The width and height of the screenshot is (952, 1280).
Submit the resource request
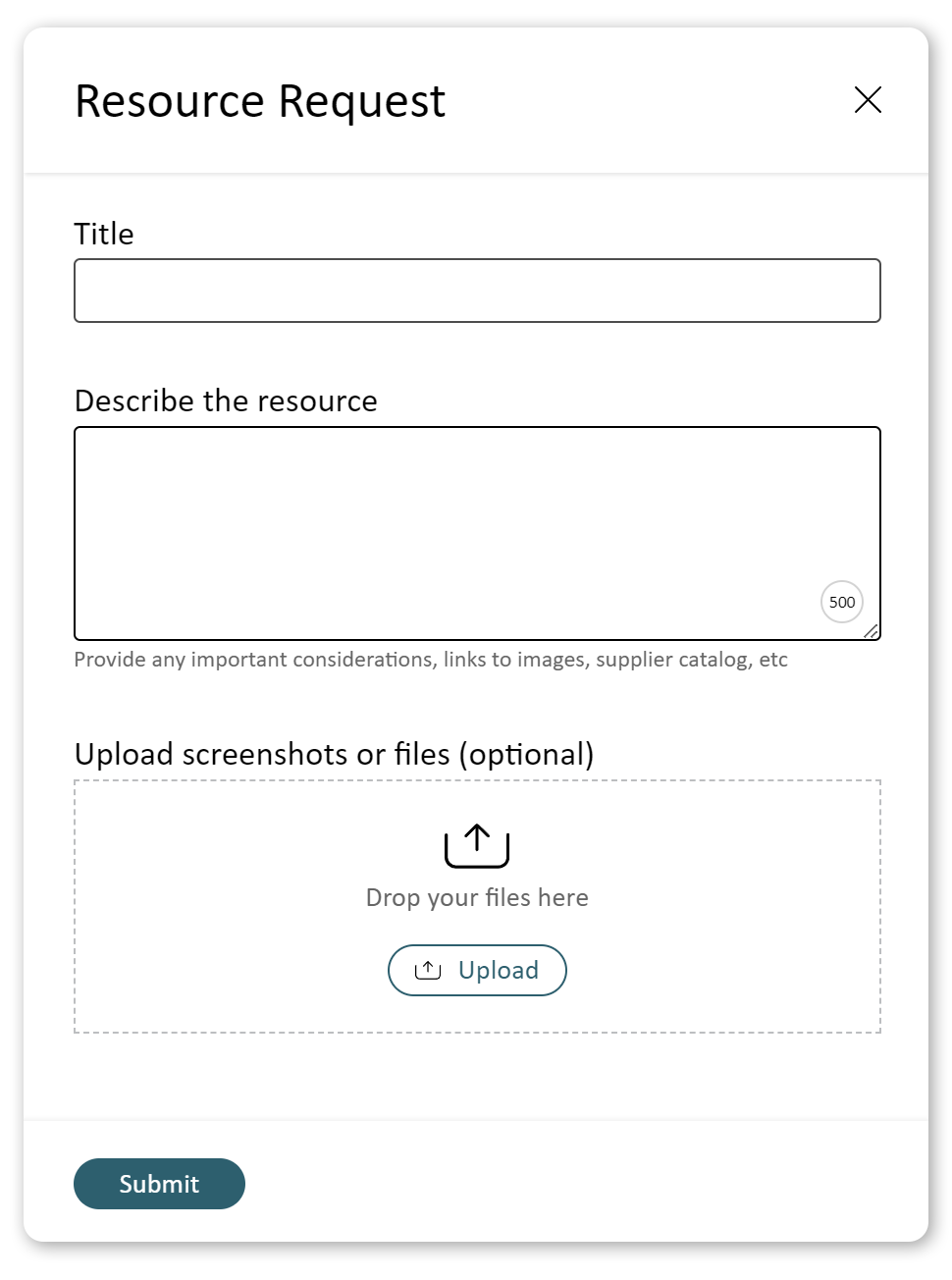point(159,1184)
